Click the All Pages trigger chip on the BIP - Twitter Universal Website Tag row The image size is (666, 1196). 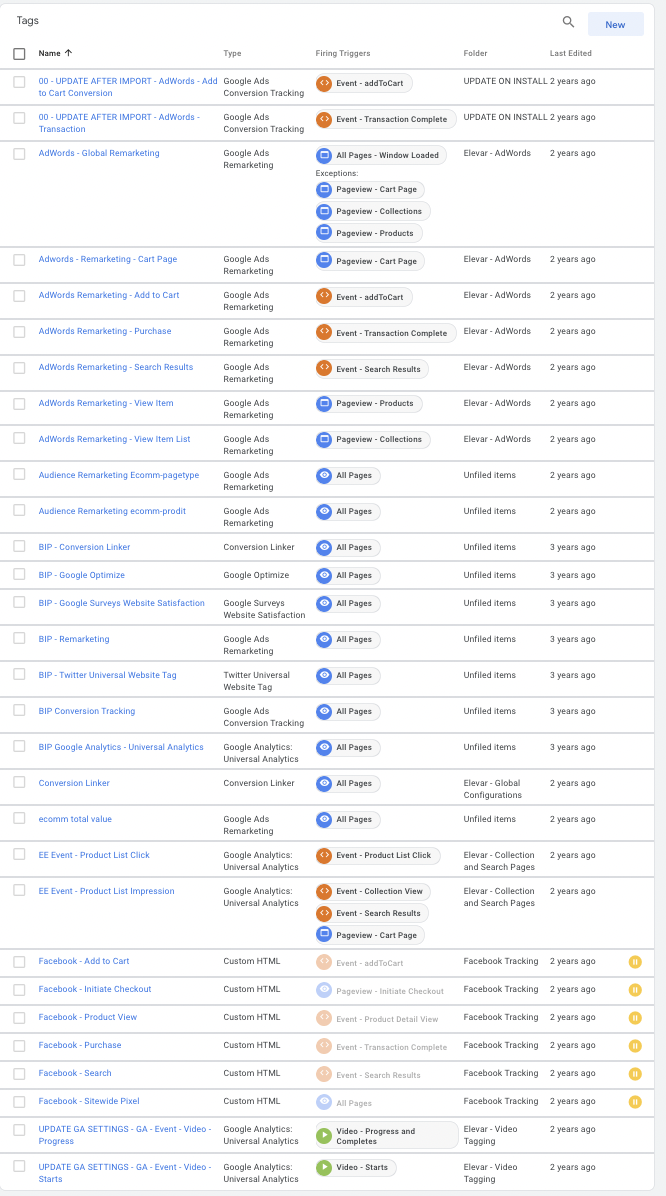[x=348, y=676]
